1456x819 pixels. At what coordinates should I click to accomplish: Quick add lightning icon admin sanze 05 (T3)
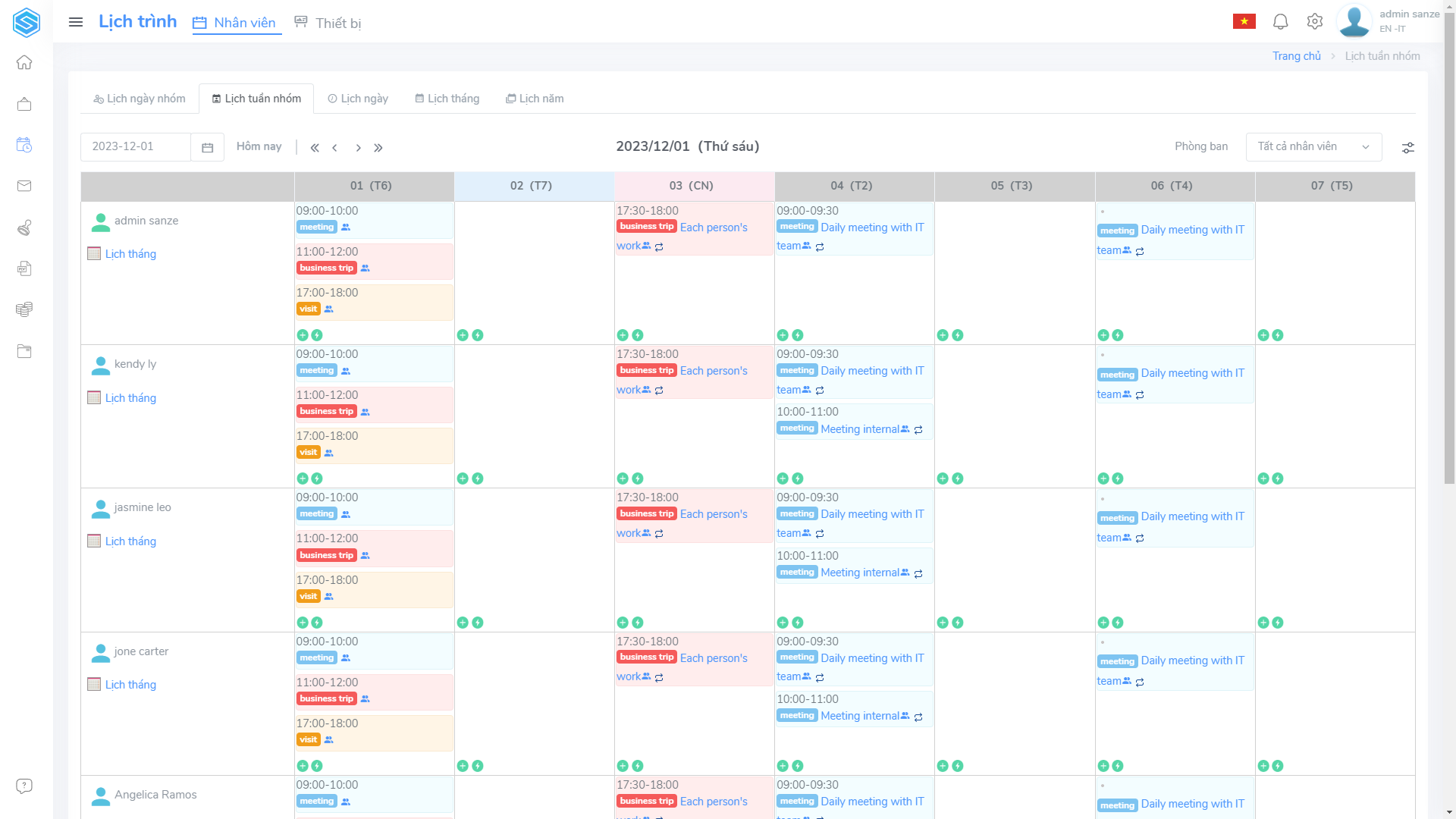(958, 335)
